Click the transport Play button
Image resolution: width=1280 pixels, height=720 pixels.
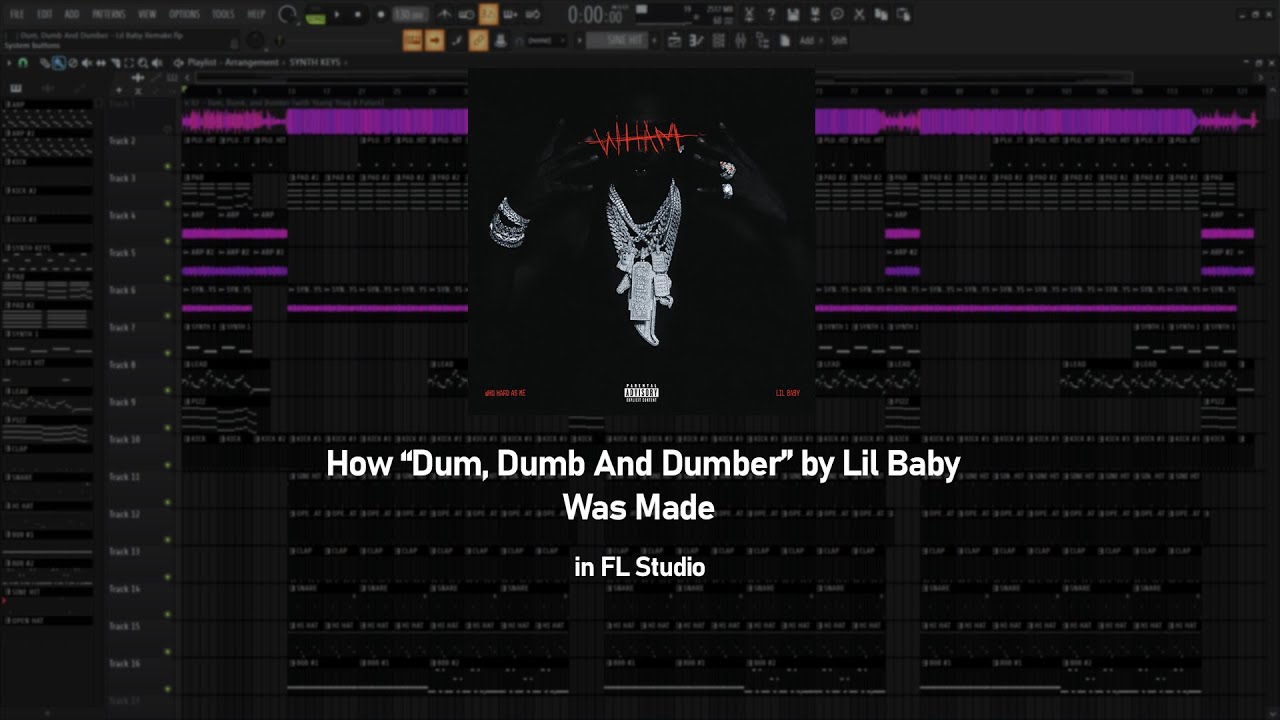pos(337,15)
